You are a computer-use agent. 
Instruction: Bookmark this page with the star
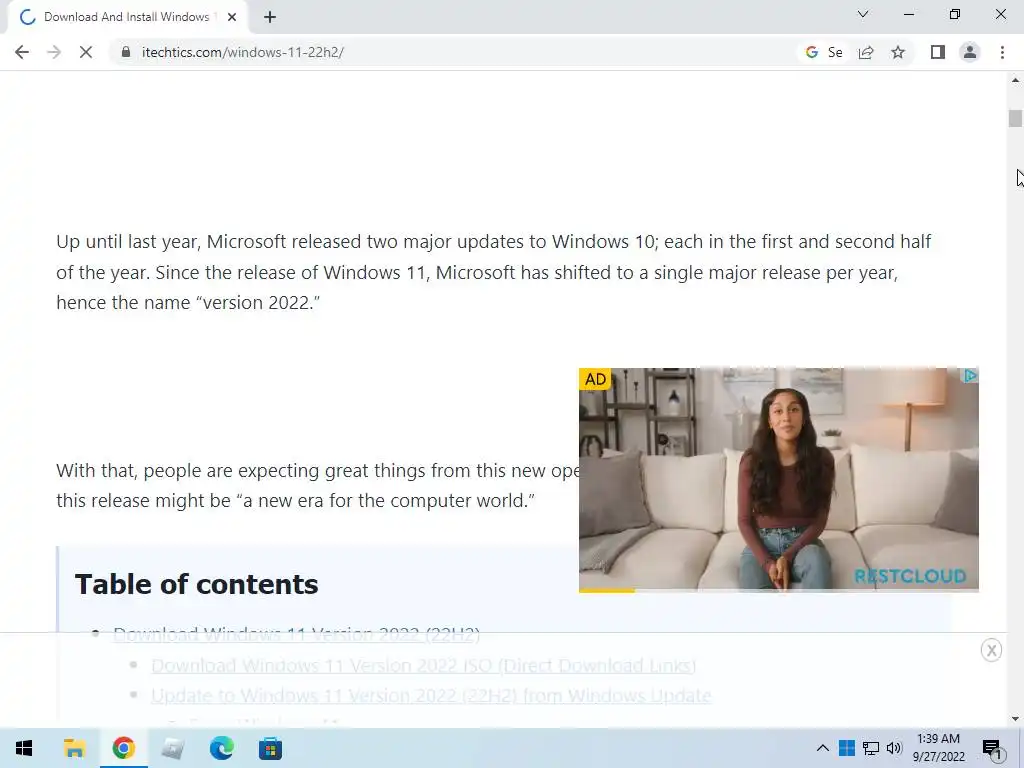point(898,52)
